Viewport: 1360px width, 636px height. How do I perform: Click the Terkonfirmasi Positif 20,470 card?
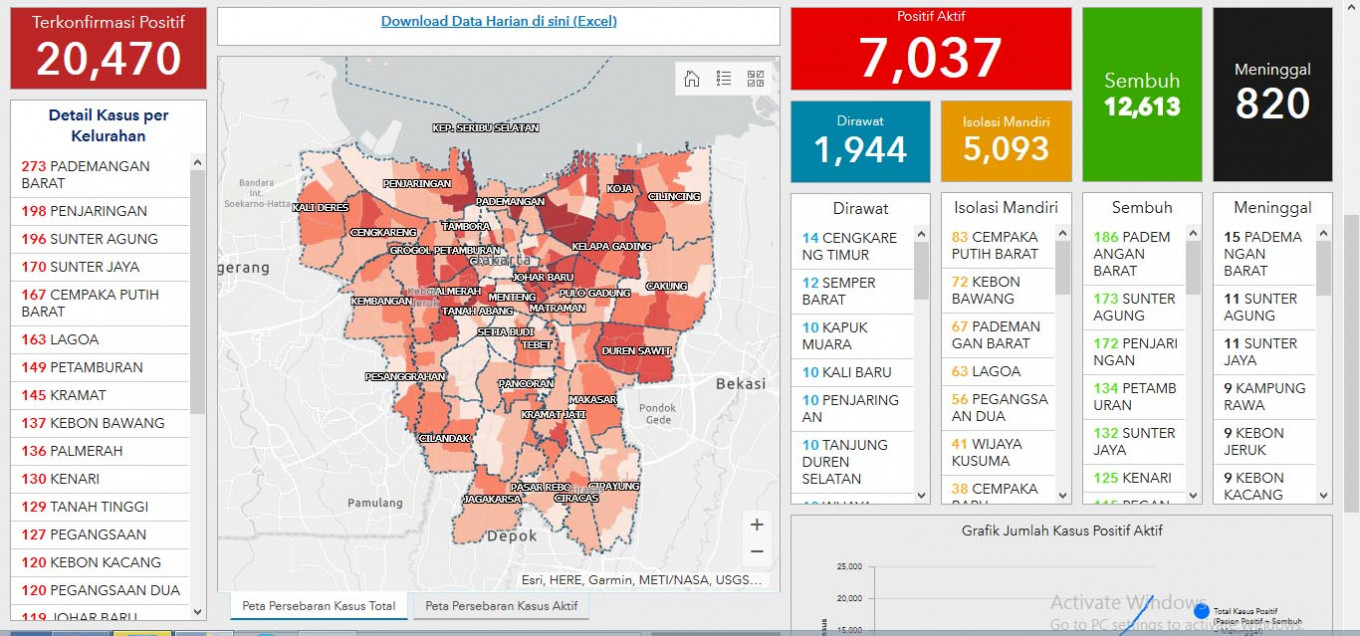[x=108, y=48]
